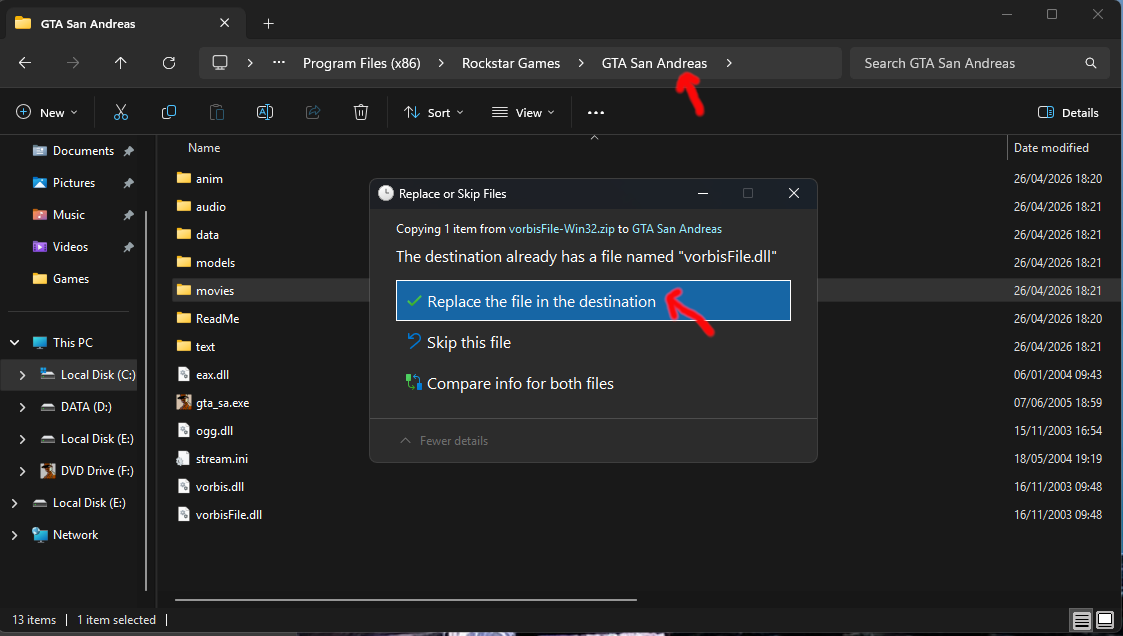Open the vorbisFile-Win32.zip source link
The image size is (1123, 636).
(562, 229)
